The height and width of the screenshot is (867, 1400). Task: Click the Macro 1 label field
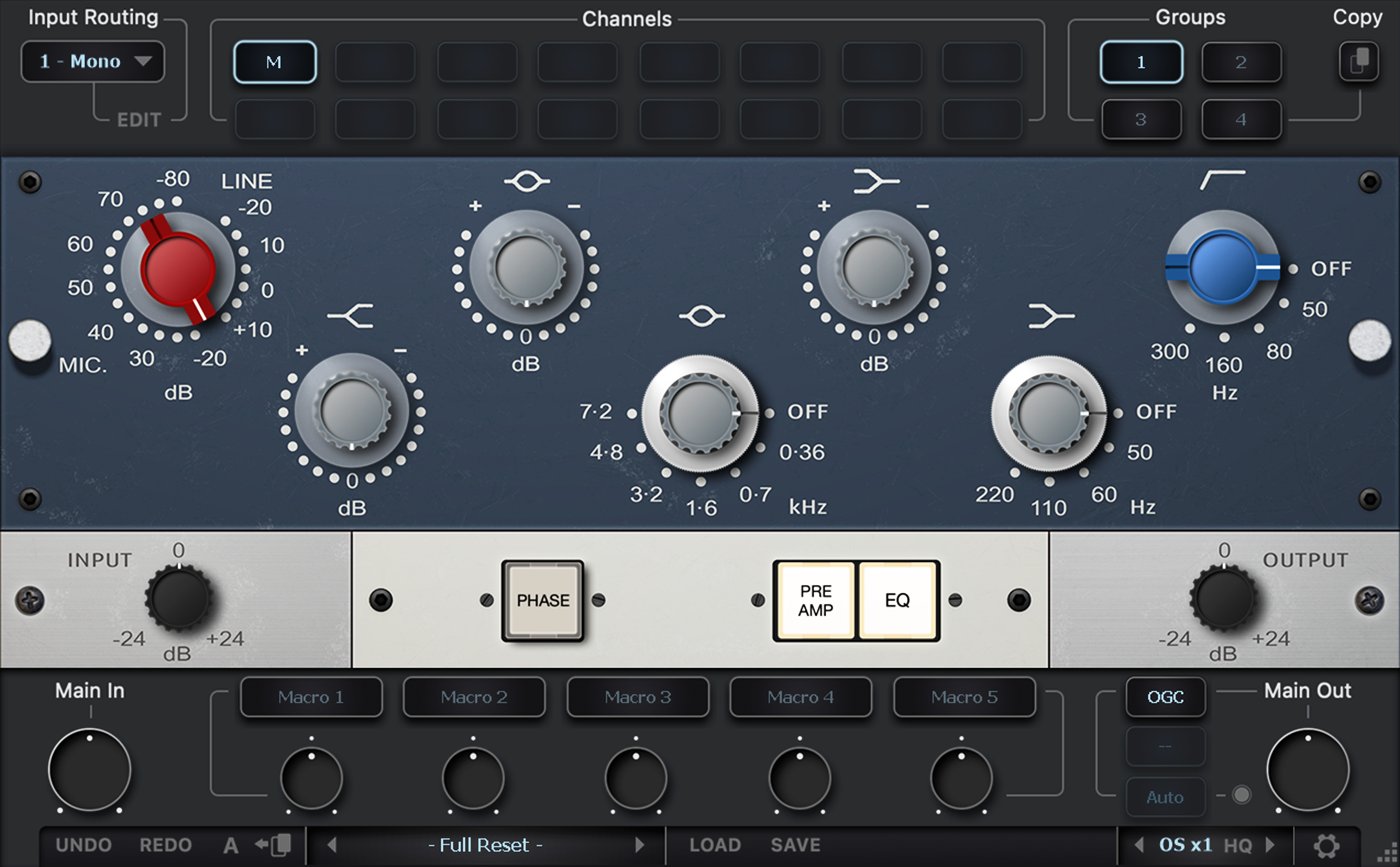(x=311, y=697)
